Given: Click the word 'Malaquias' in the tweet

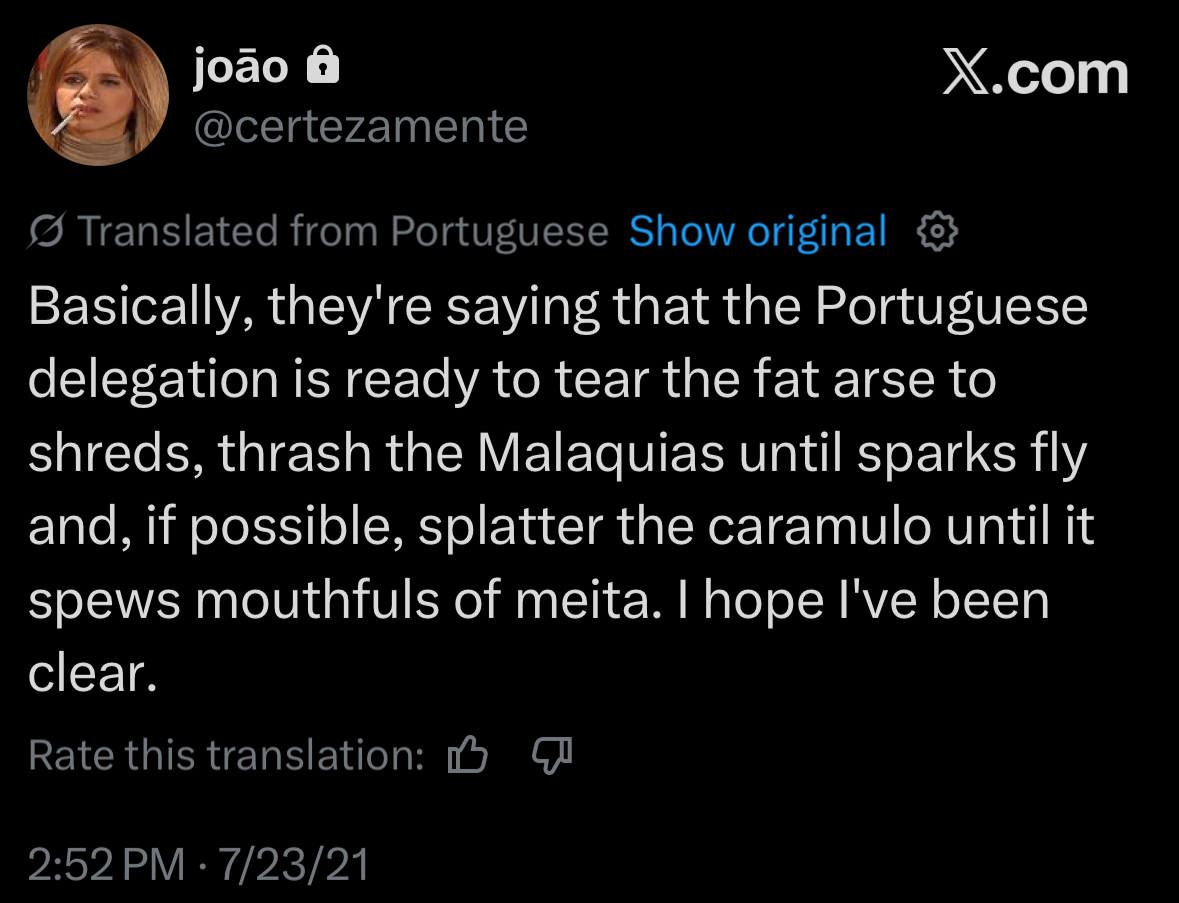Looking at the screenshot, I should tap(600, 455).
